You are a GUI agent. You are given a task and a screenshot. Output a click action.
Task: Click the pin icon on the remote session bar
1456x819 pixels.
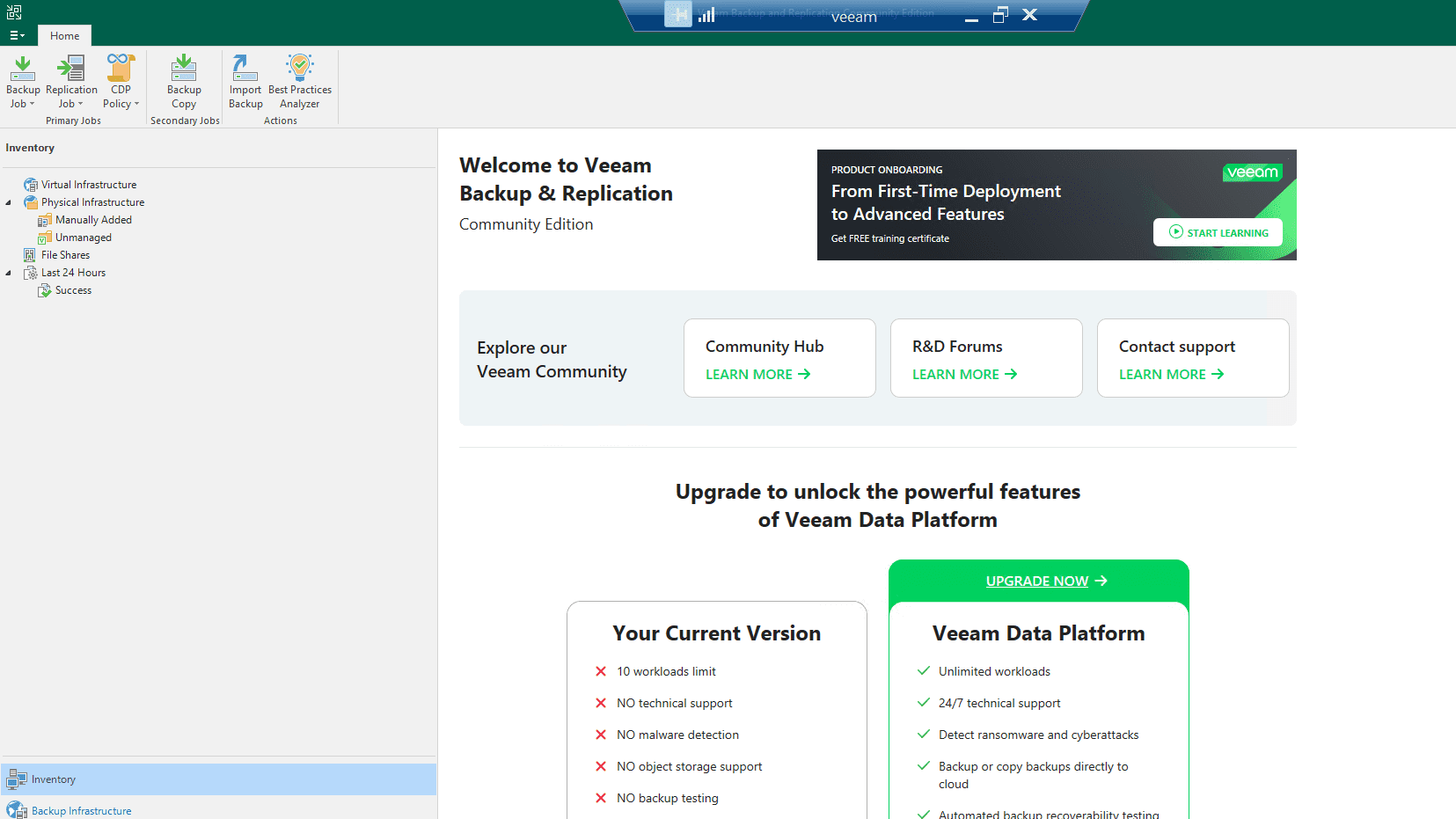coord(677,14)
